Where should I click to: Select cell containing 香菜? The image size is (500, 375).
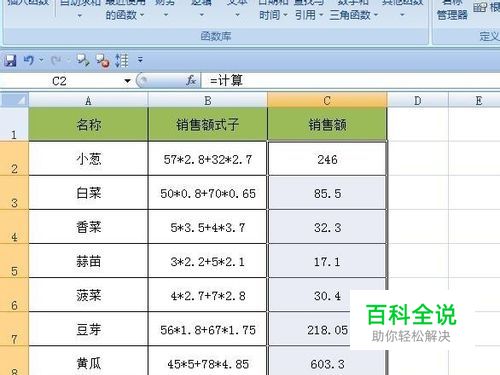click(x=88, y=227)
